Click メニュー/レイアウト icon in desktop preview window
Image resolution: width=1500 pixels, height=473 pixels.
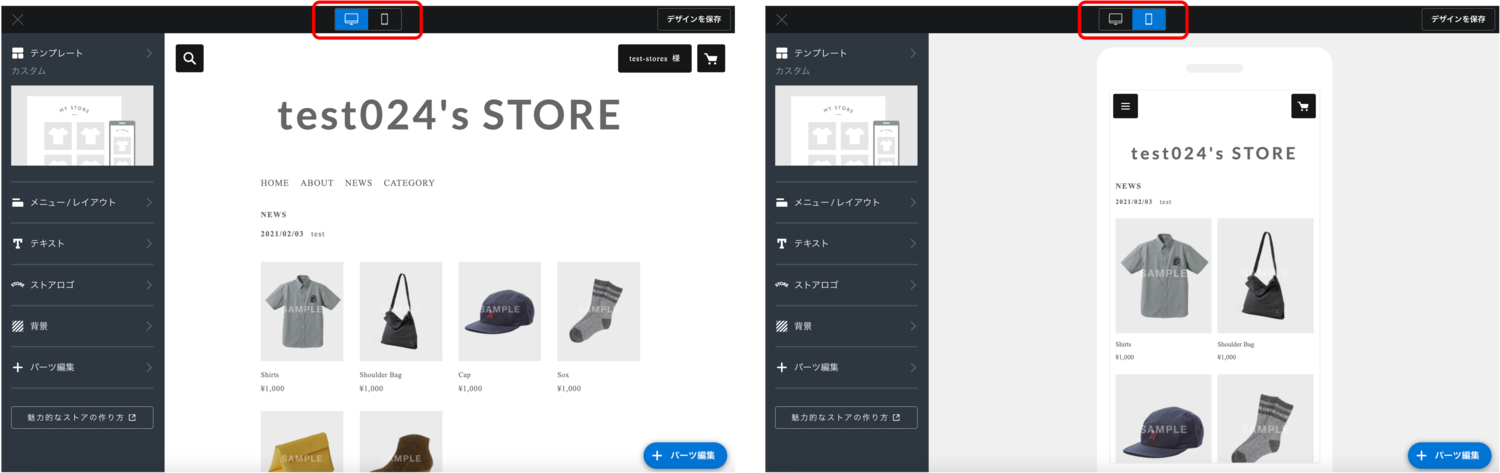pos(18,202)
